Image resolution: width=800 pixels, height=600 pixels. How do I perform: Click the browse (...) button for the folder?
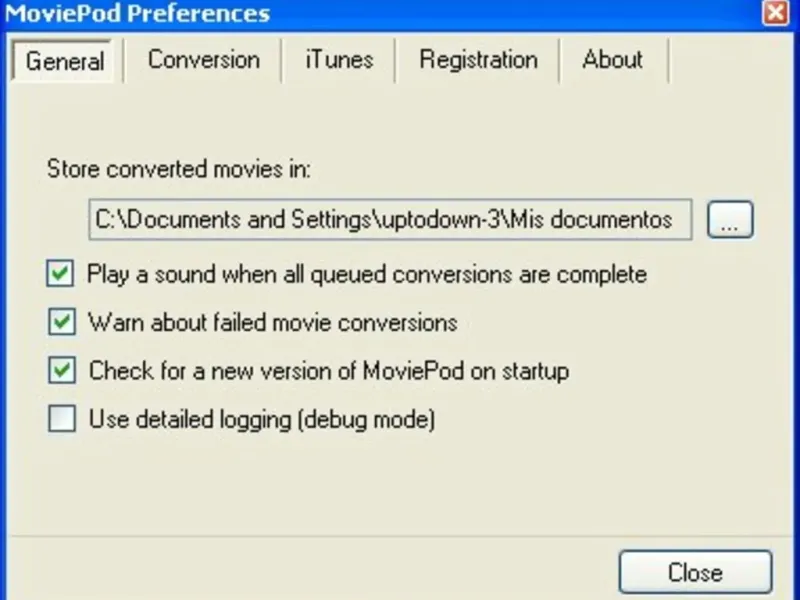730,221
